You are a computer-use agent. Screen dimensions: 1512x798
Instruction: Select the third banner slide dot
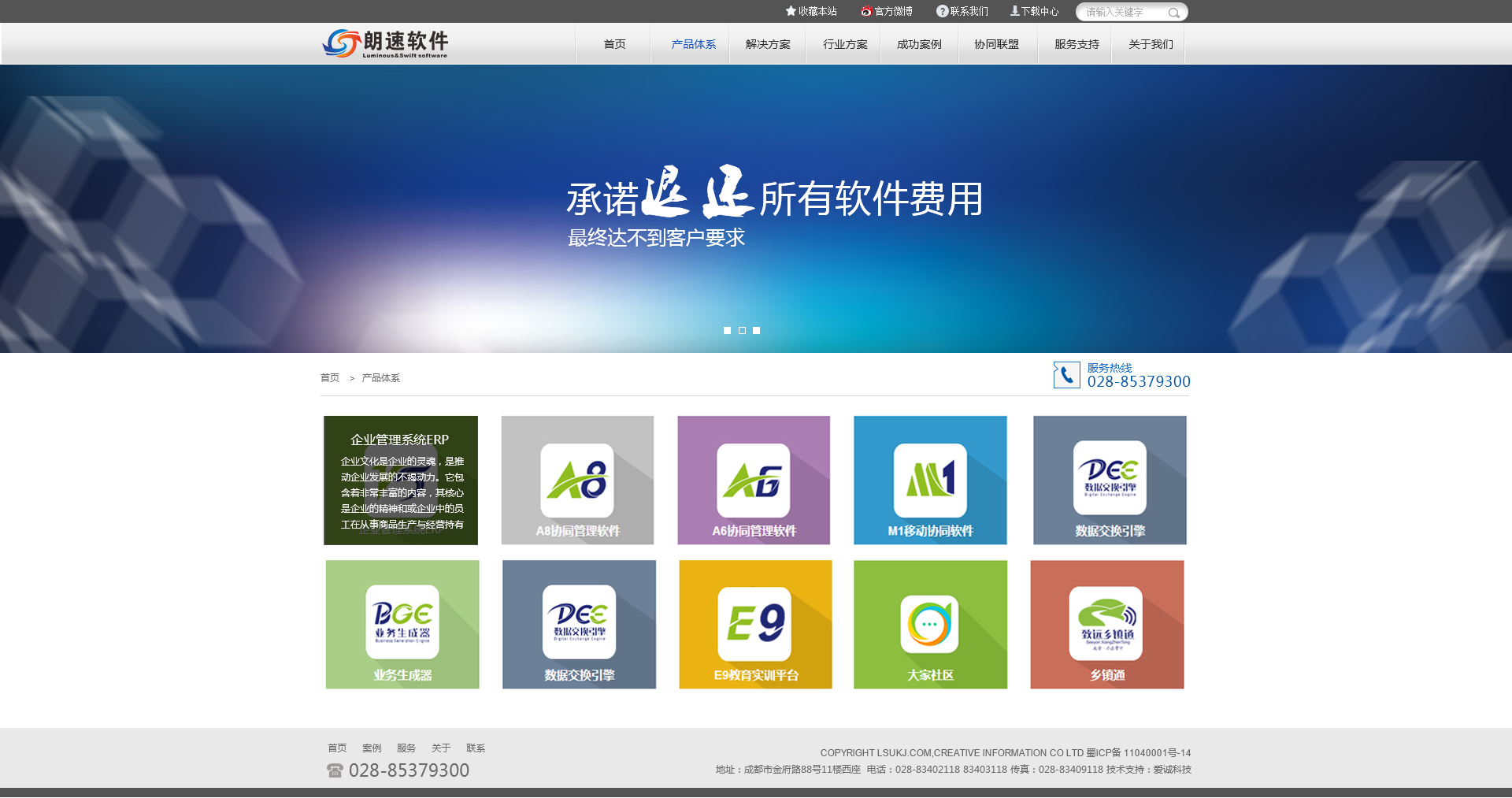click(756, 330)
